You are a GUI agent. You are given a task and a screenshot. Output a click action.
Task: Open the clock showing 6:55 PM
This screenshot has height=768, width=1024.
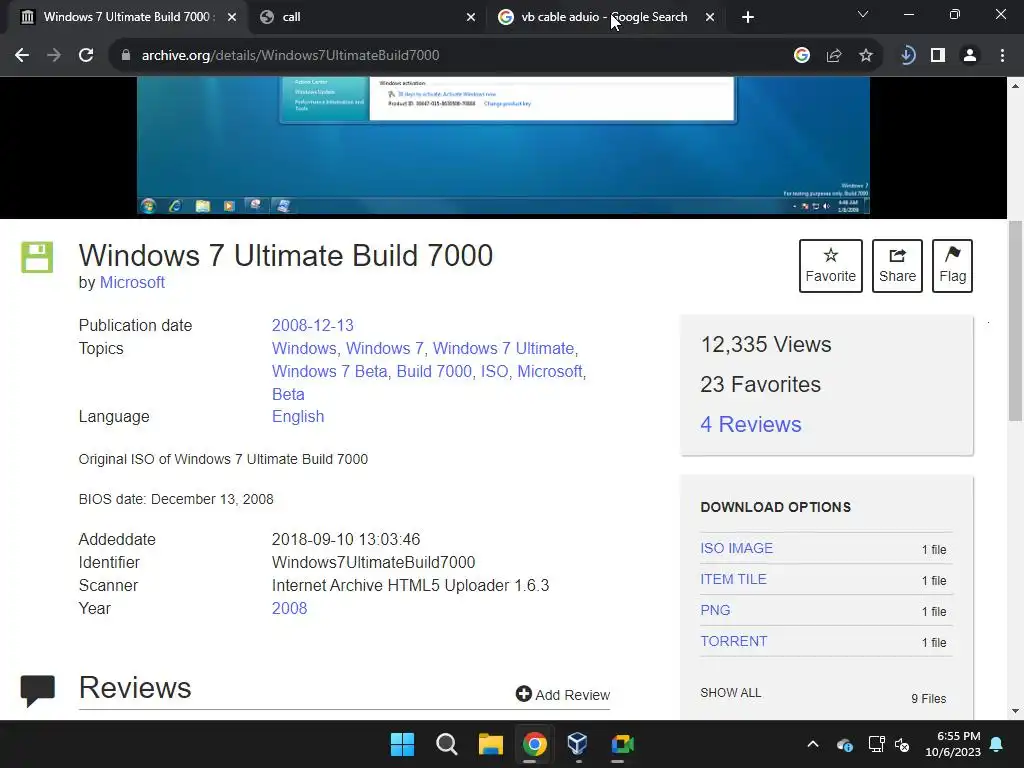pyautogui.click(x=953, y=744)
